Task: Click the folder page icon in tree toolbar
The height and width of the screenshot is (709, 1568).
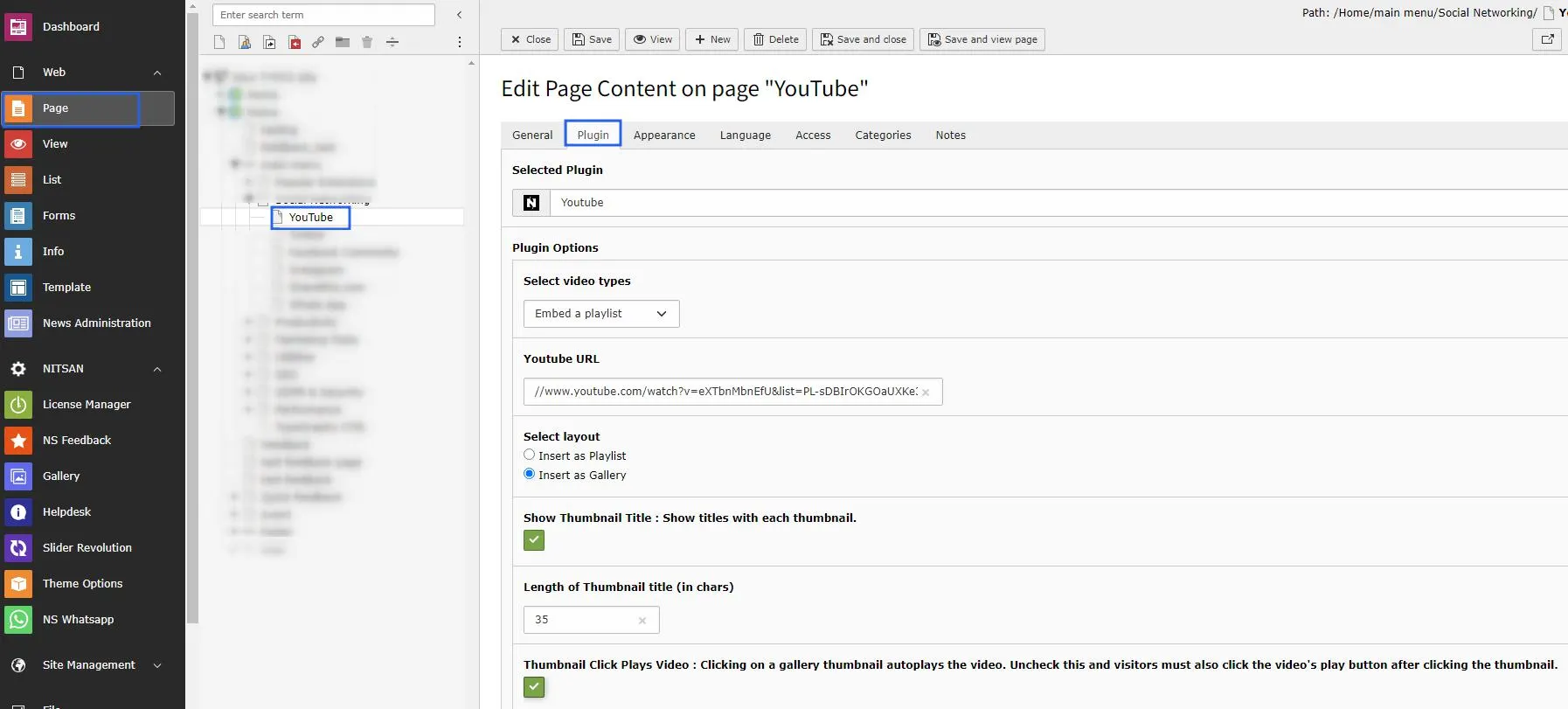Action: click(343, 42)
